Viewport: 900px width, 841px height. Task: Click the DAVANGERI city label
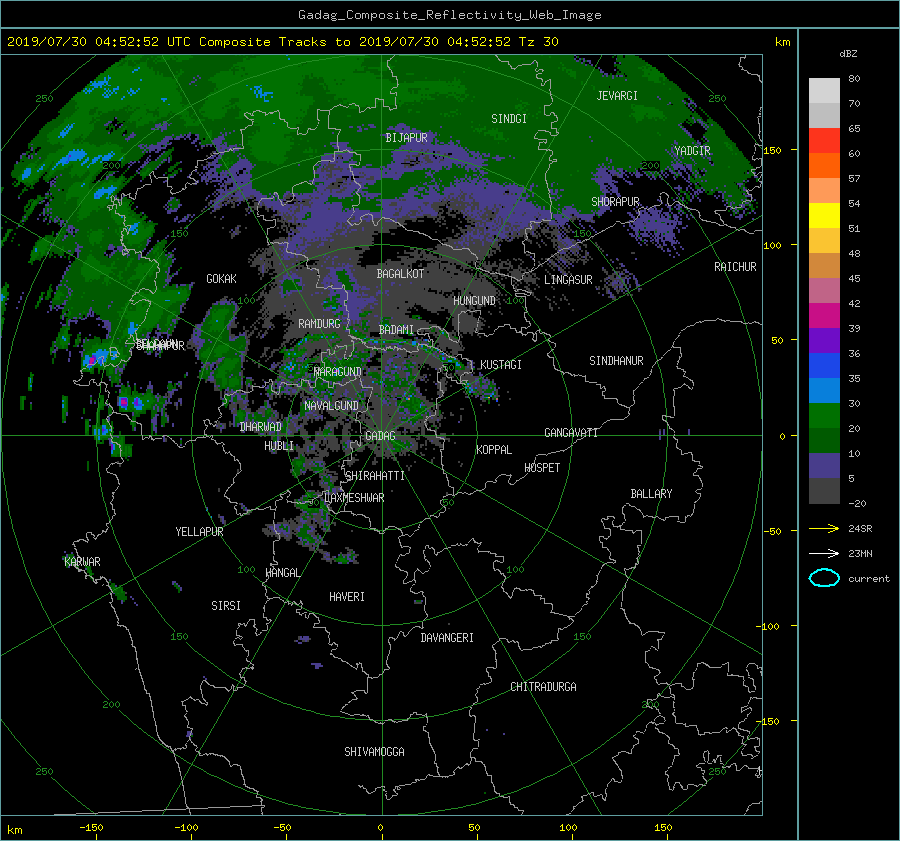pyautogui.click(x=447, y=638)
